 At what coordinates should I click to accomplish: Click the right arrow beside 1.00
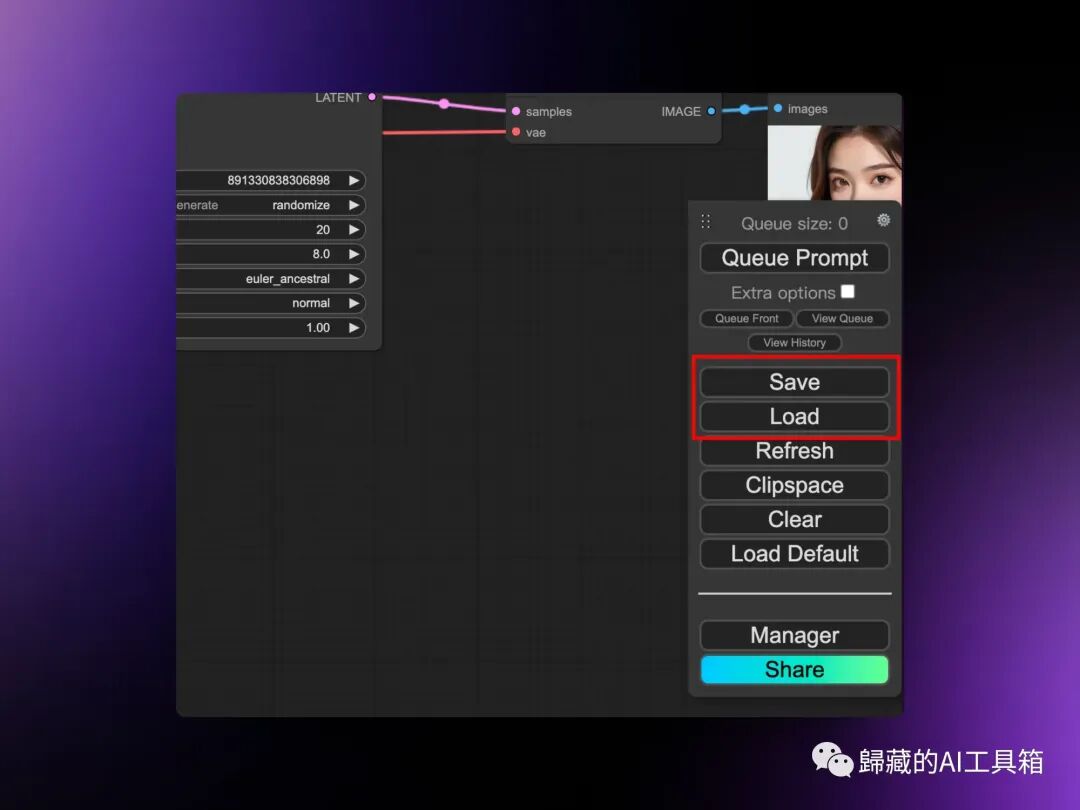coord(354,328)
